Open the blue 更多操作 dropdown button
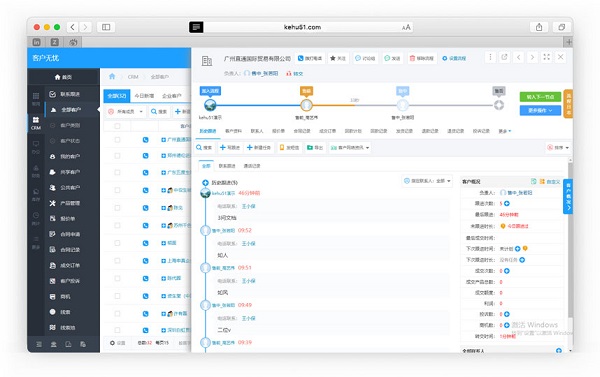The height and width of the screenshot is (377, 600). [x=540, y=110]
